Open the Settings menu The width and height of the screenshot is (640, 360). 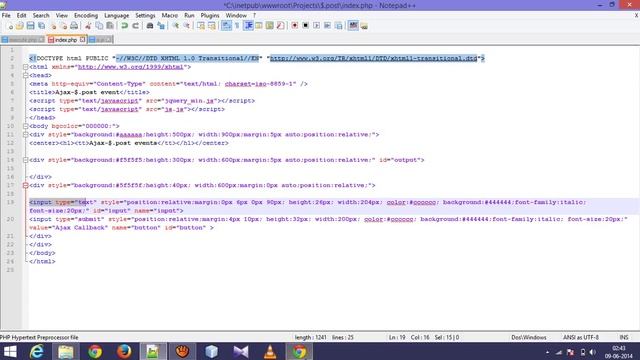point(145,16)
